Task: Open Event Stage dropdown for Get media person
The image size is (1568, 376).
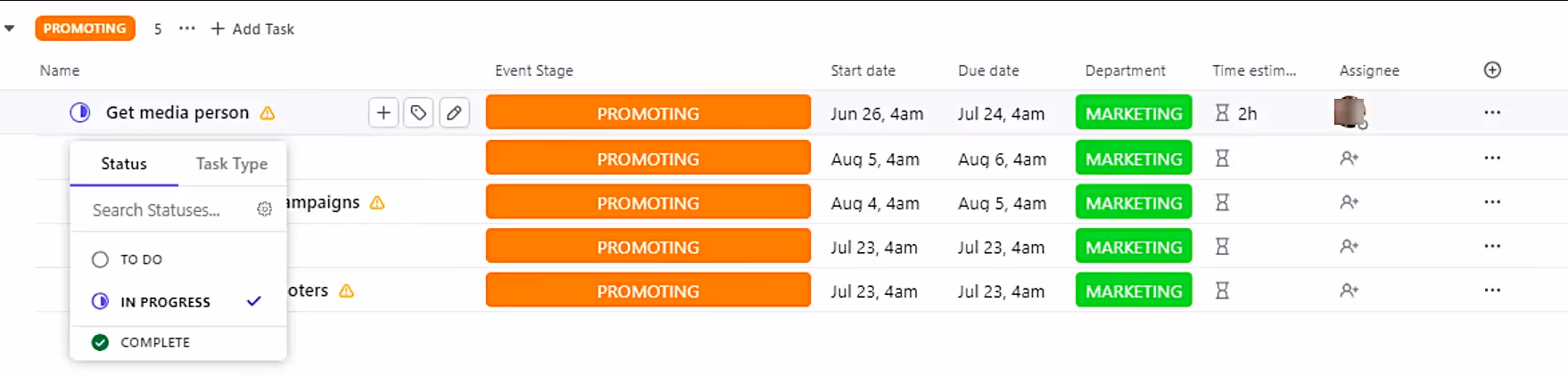Action: point(648,113)
